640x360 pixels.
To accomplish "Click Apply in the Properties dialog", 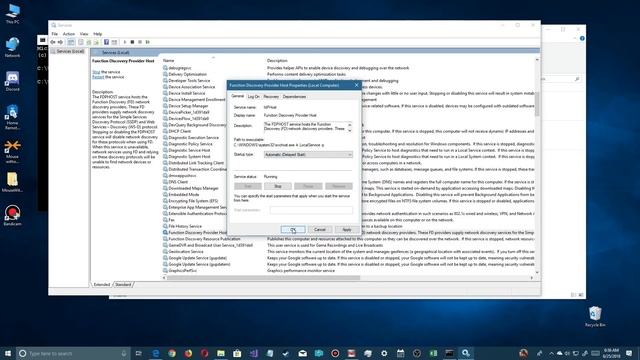I will 347,230.
